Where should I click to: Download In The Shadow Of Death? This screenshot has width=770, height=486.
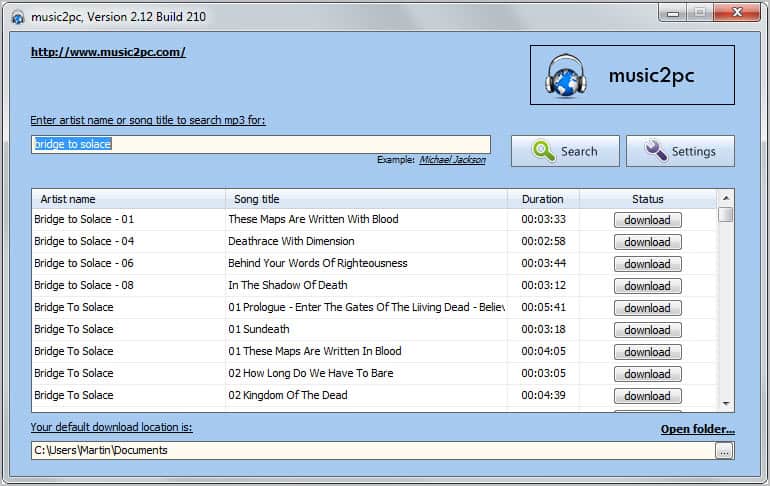pos(647,286)
